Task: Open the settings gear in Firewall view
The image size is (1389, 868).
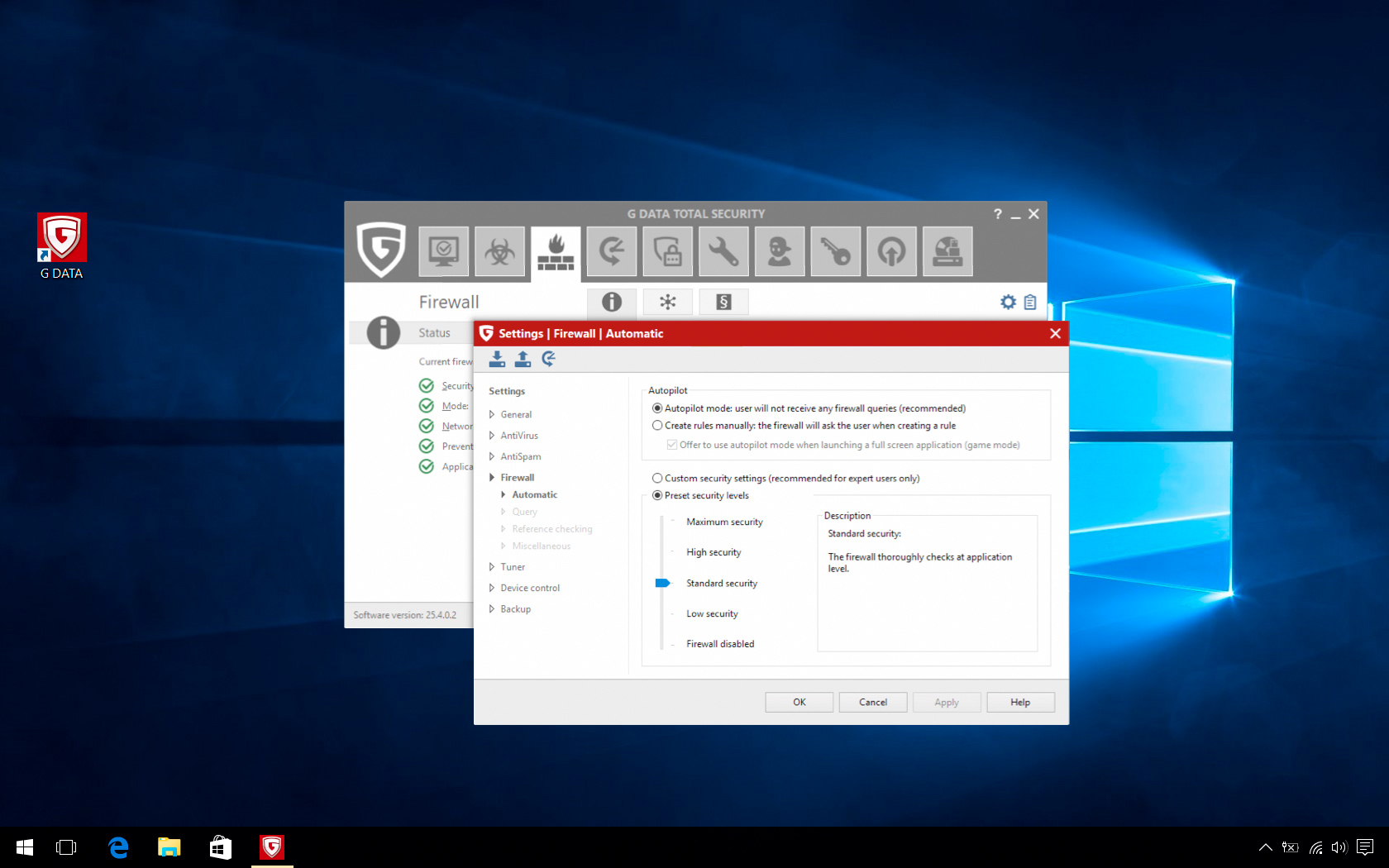Action: [1008, 302]
